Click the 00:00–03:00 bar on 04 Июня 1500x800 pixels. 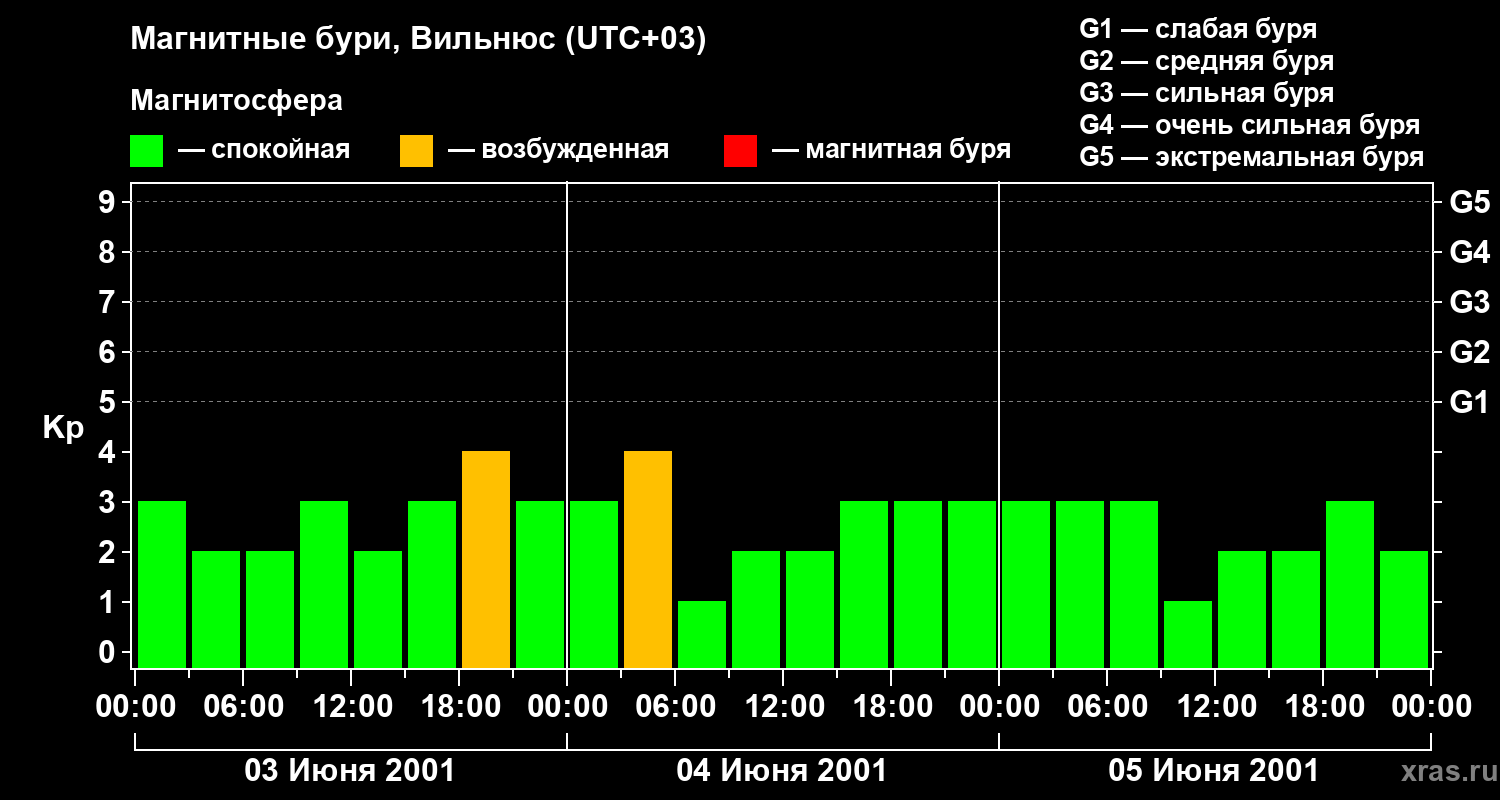click(594, 584)
